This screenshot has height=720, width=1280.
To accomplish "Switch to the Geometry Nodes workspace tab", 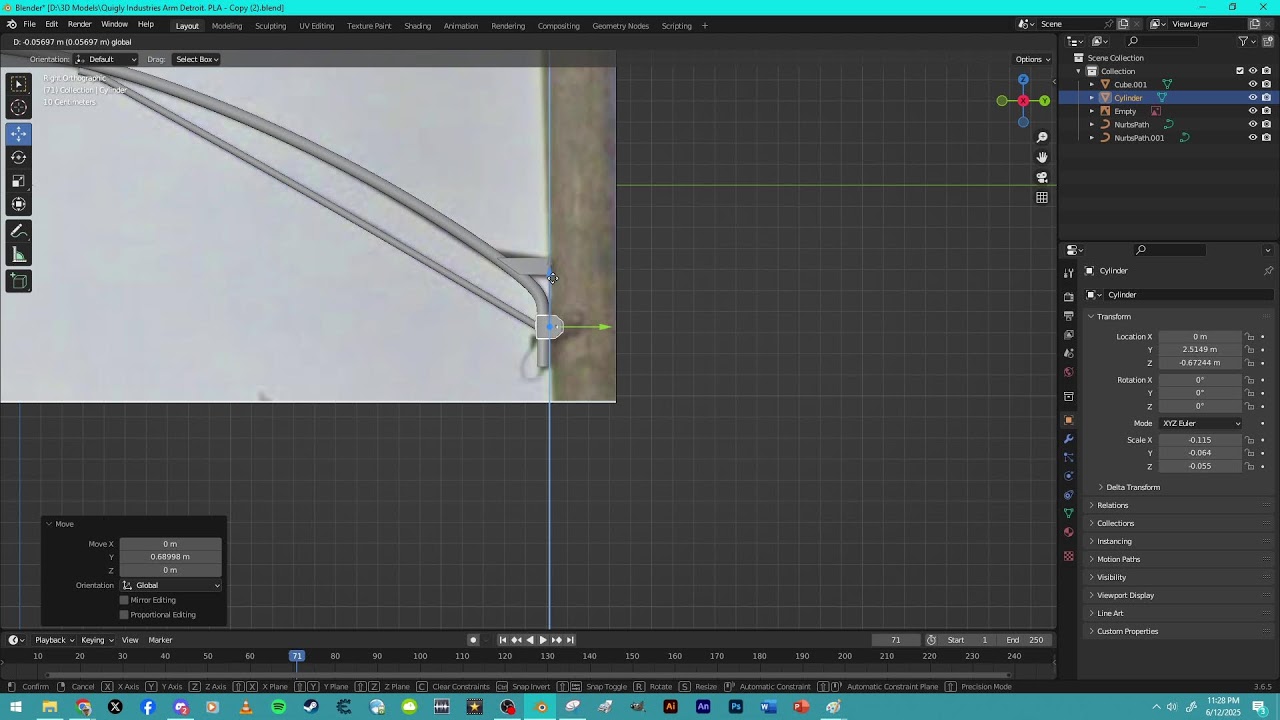I will 620,25.
